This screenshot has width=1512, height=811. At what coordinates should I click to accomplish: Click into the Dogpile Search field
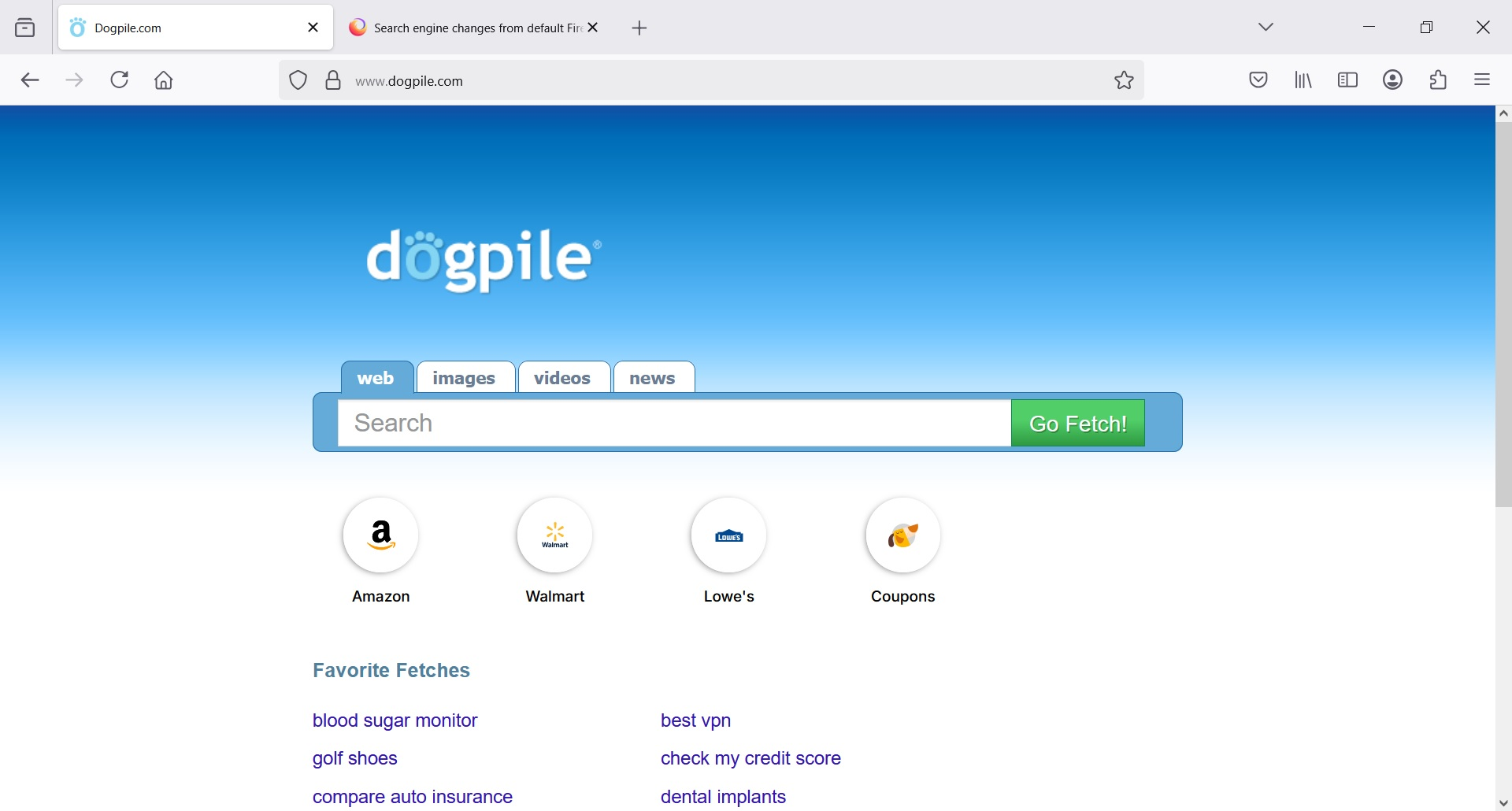[674, 424]
